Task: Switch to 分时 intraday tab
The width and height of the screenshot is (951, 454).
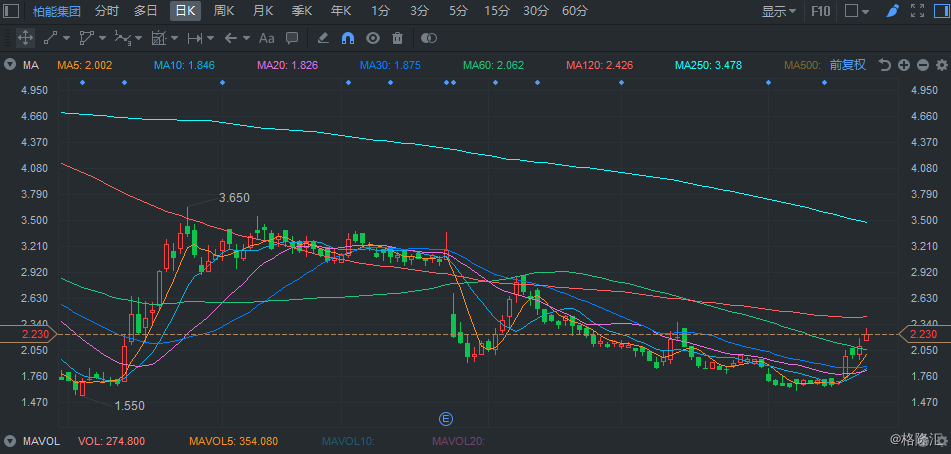Action: [106, 11]
